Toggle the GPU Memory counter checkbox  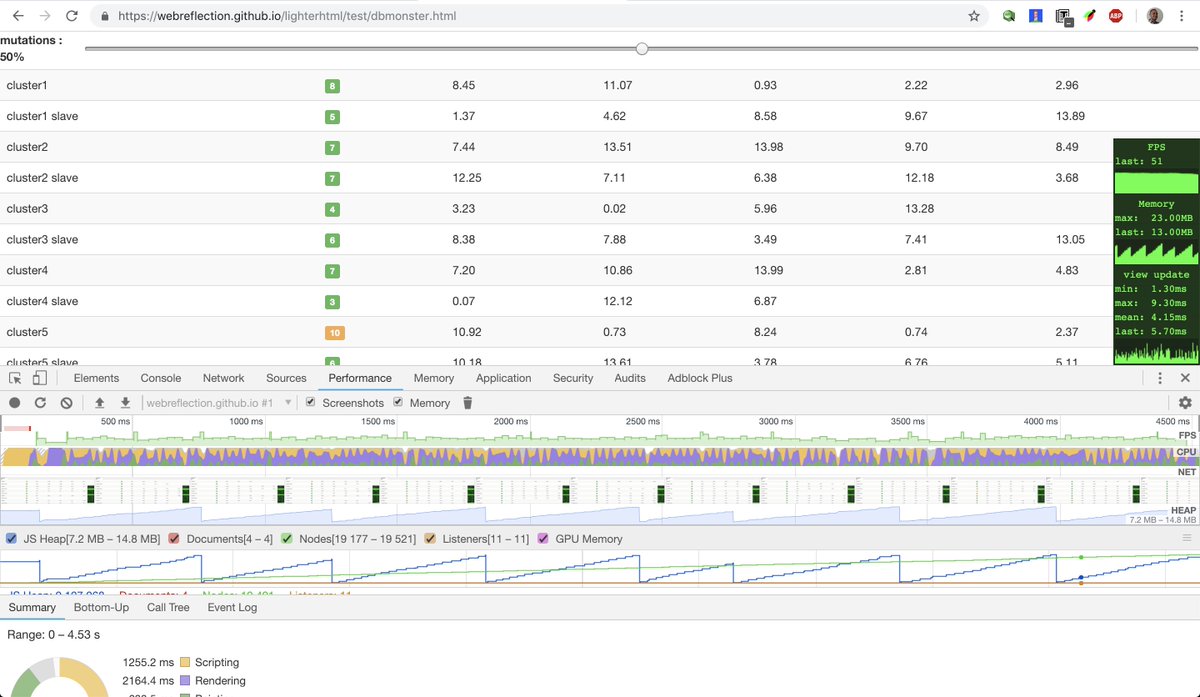[x=544, y=538]
